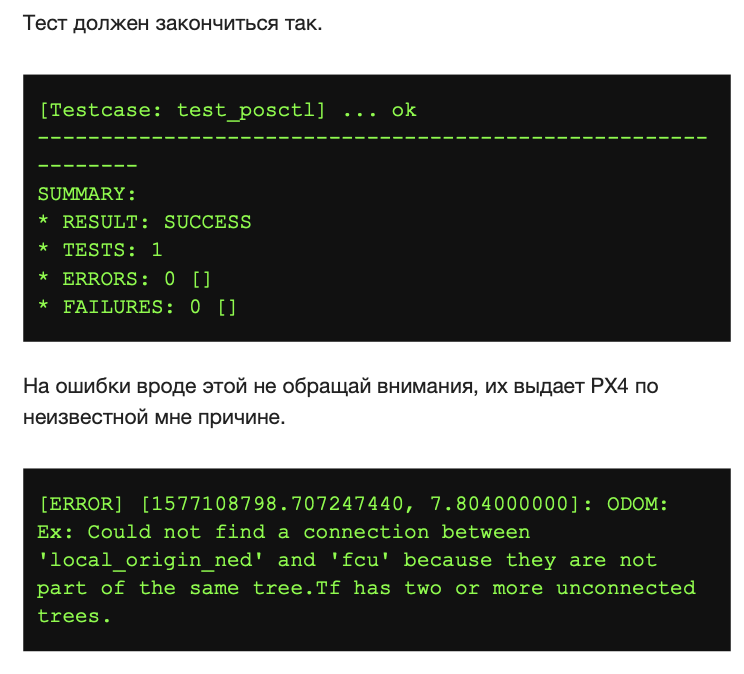Click the 'SUMMARY:' line in first code block
The image size is (744, 674).
click(87, 194)
